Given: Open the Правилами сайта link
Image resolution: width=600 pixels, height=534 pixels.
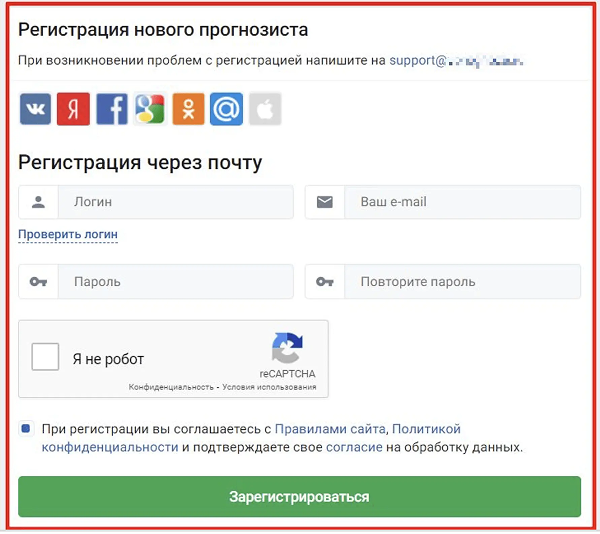Looking at the screenshot, I should click(330, 429).
